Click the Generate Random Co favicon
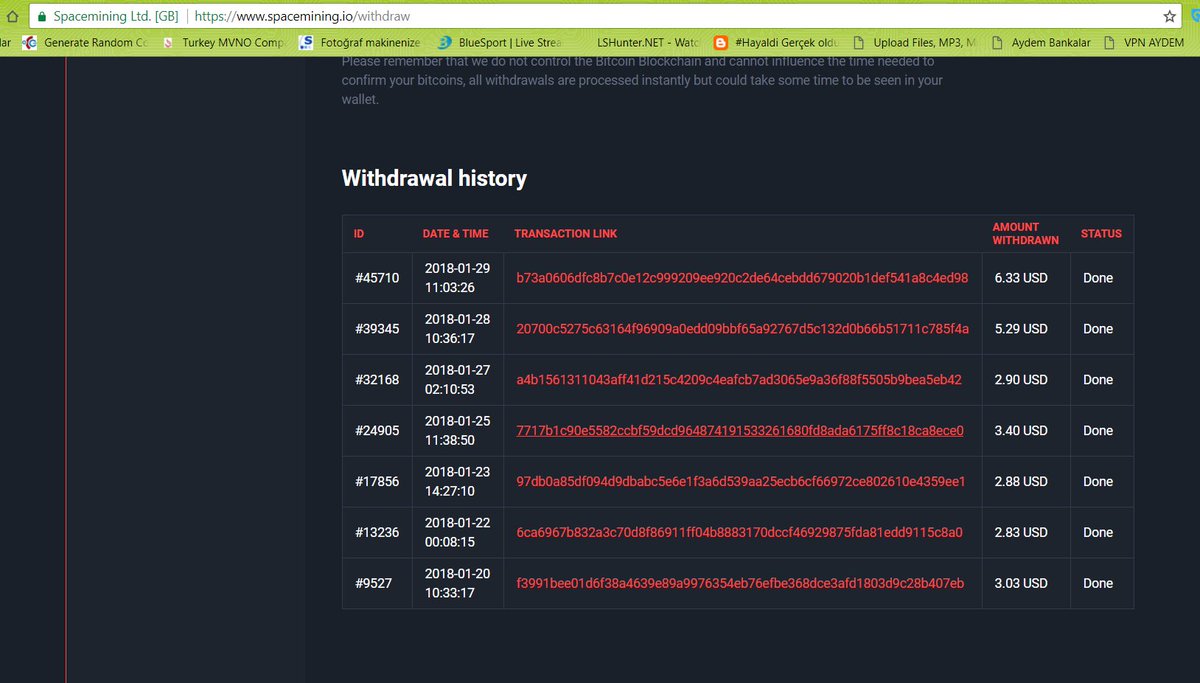The height and width of the screenshot is (683, 1200). 30,43
